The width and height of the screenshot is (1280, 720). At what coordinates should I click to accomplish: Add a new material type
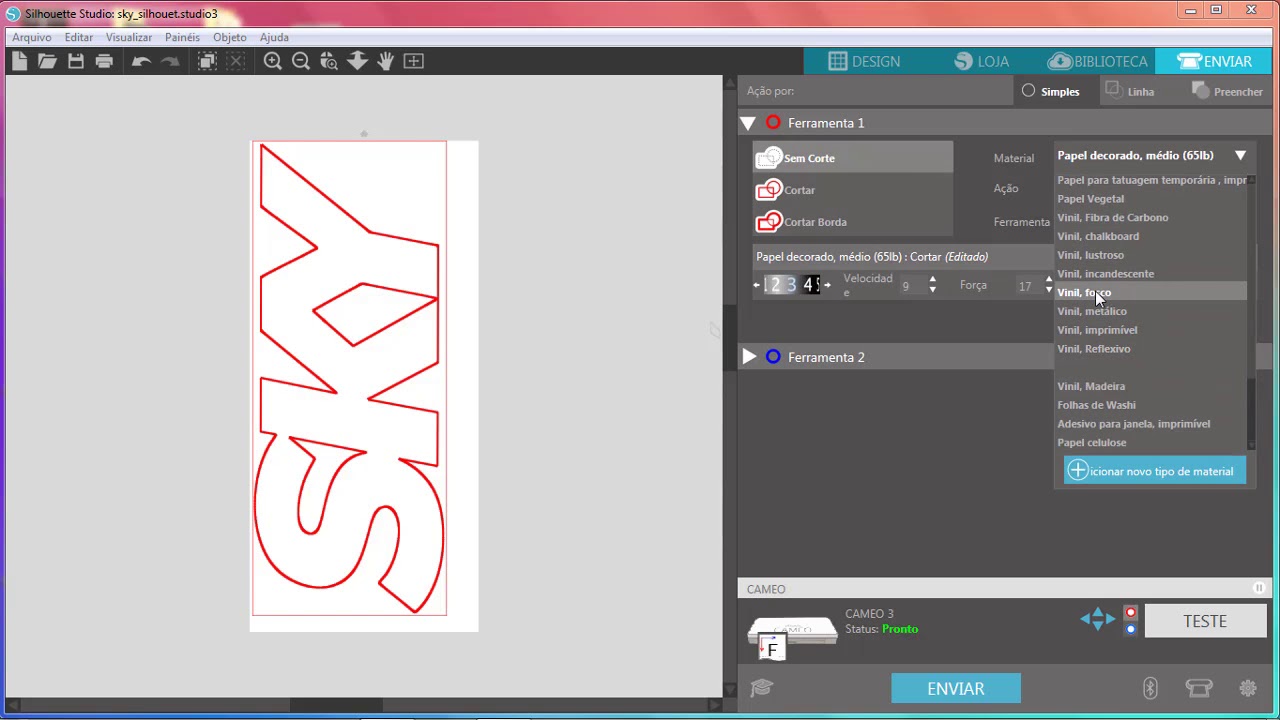tap(1155, 471)
